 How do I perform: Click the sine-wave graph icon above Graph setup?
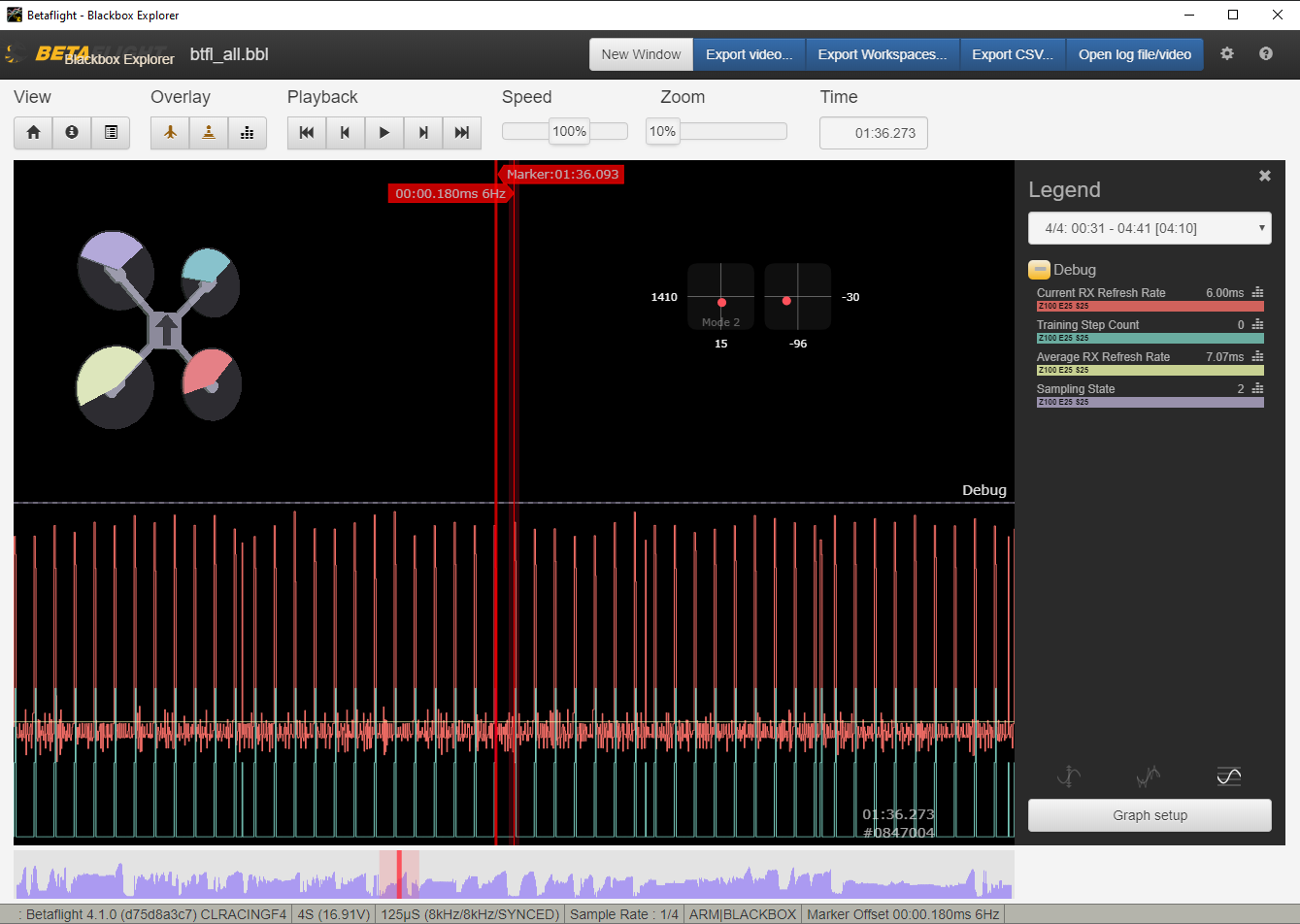[x=1228, y=776]
